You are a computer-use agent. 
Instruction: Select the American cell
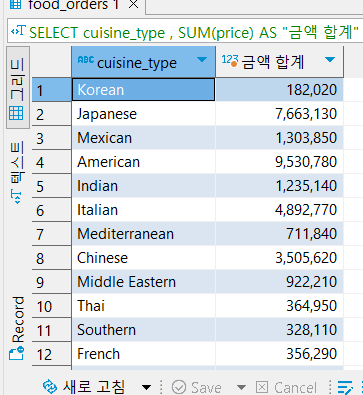pyautogui.click(x=143, y=162)
